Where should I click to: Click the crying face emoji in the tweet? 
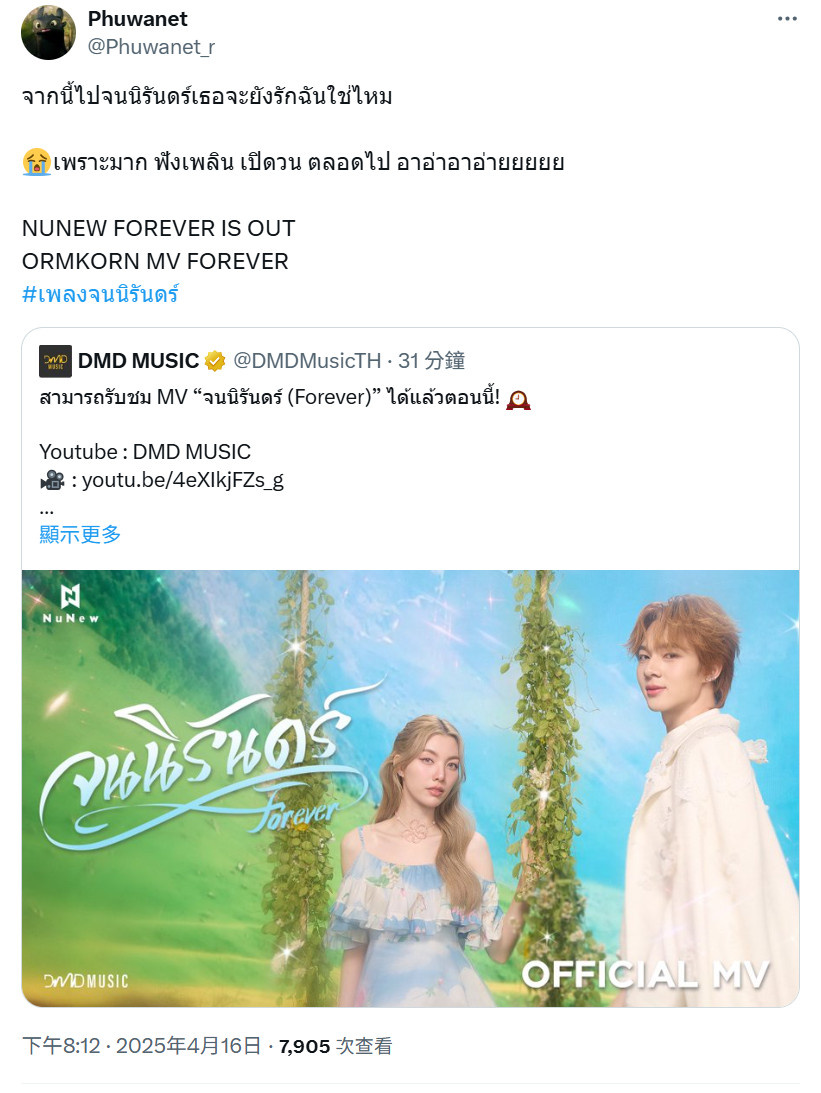(36, 162)
